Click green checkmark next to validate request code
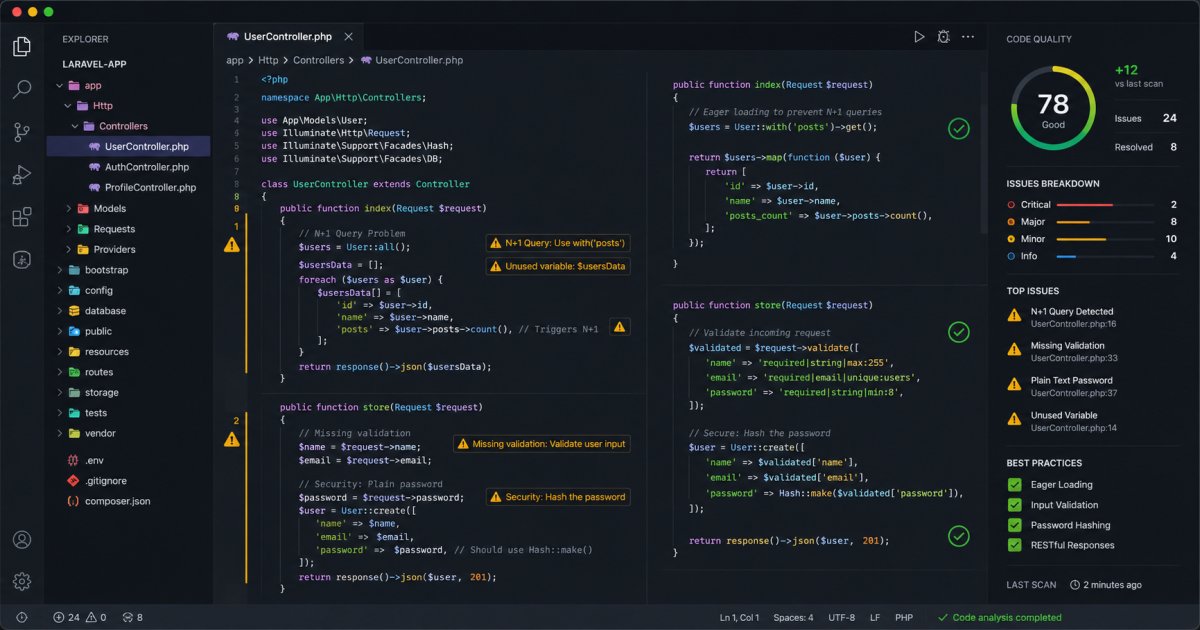This screenshot has width=1200, height=630. 959,332
